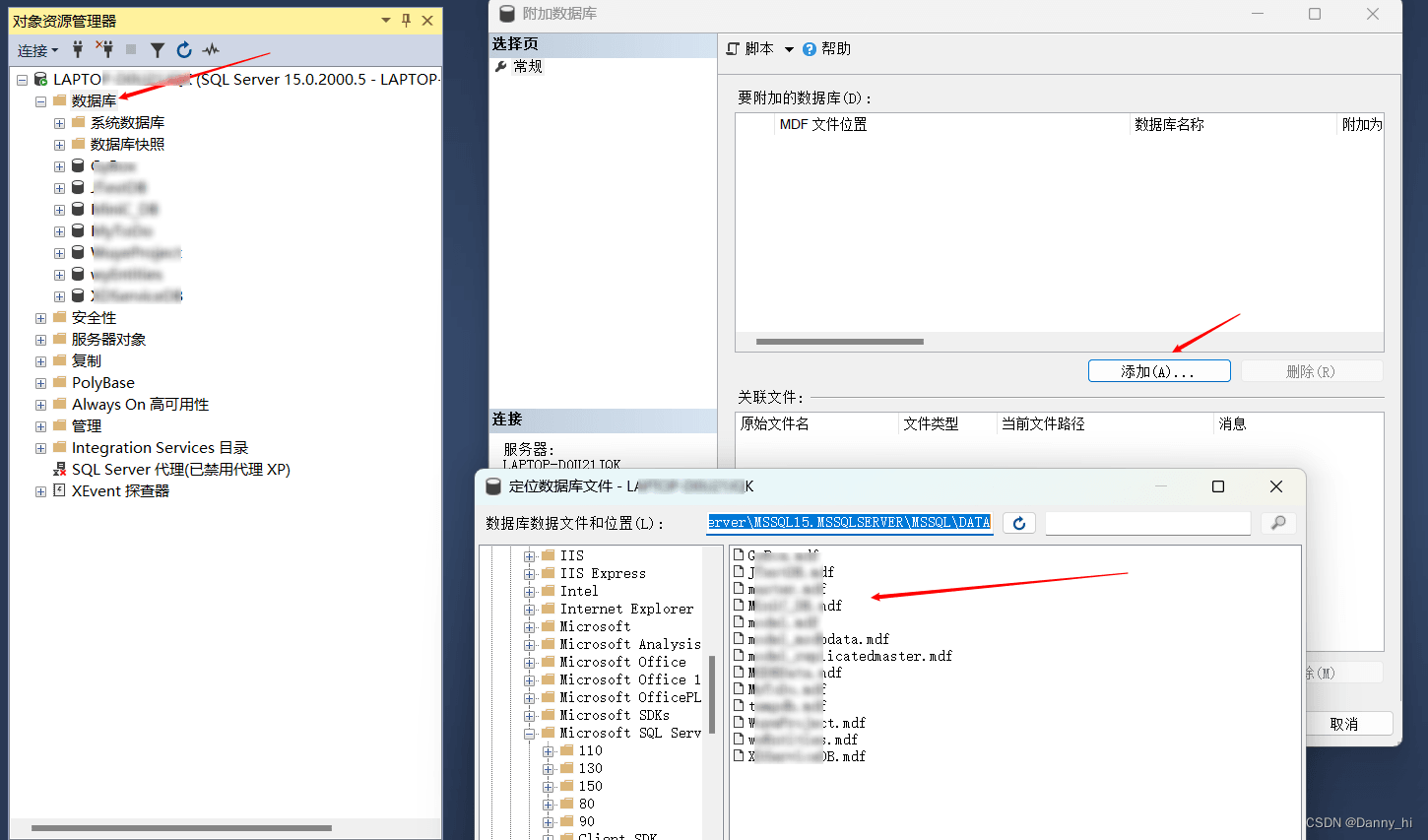Select the folder icon for 150

coord(566,786)
